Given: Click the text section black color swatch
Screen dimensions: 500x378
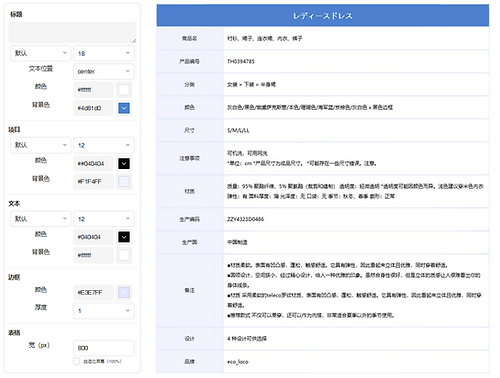Looking at the screenshot, I should click(124, 237).
